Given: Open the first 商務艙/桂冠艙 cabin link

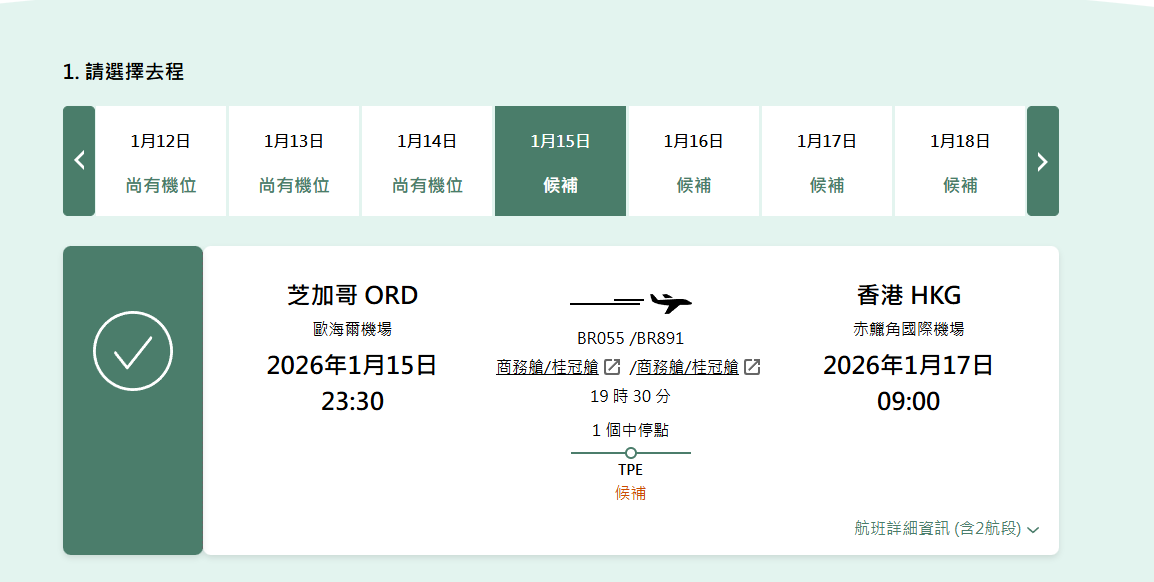Looking at the screenshot, I should 547,367.
